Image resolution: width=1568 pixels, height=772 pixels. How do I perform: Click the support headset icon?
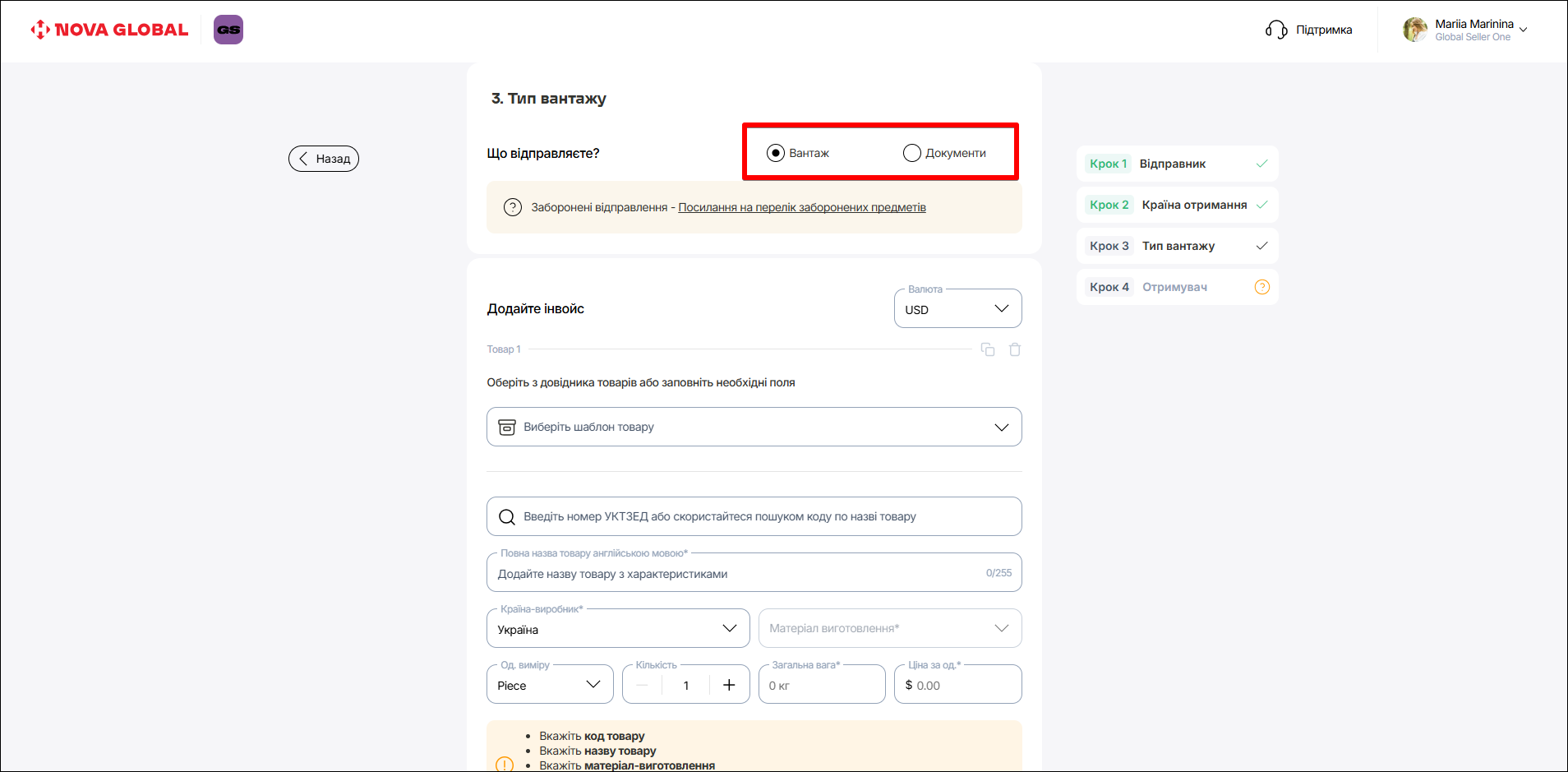tap(1275, 30)
